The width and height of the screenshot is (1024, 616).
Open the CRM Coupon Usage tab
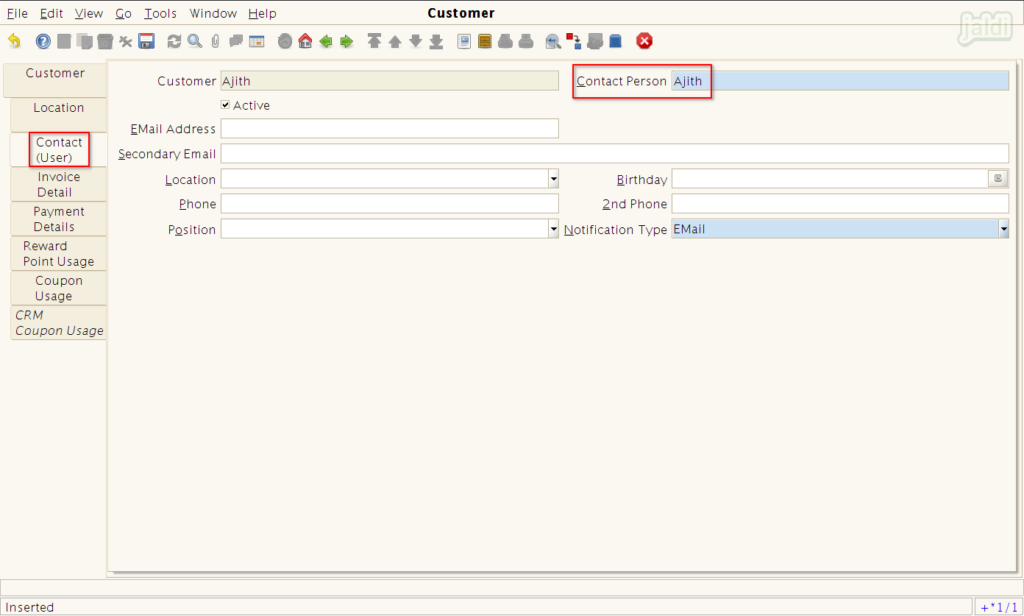(x=59, y=323)
